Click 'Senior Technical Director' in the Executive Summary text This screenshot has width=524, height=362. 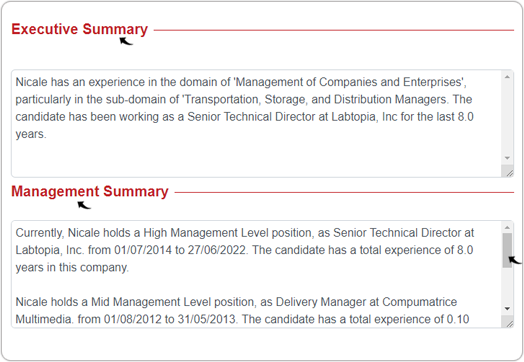251,117
